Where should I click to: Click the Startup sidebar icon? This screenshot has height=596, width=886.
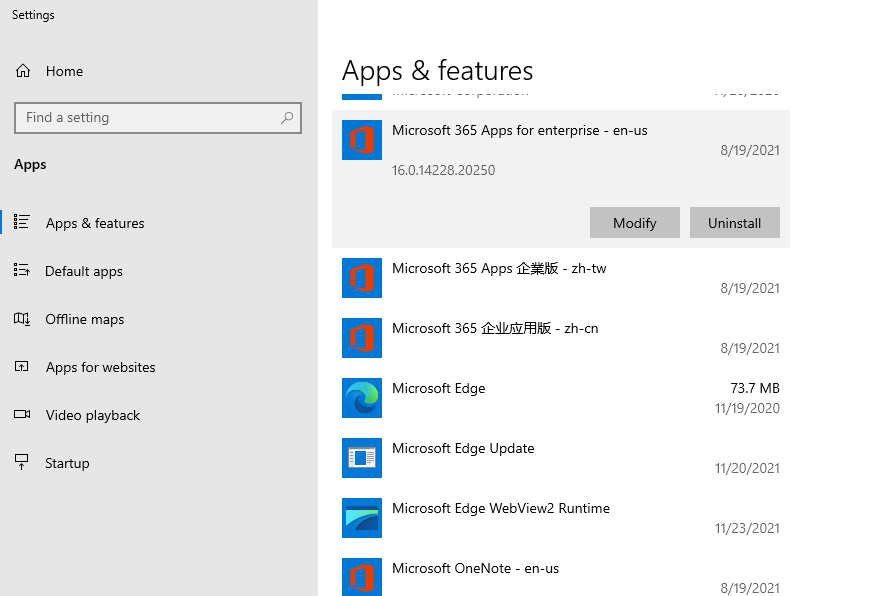click(x=21, y=462)
